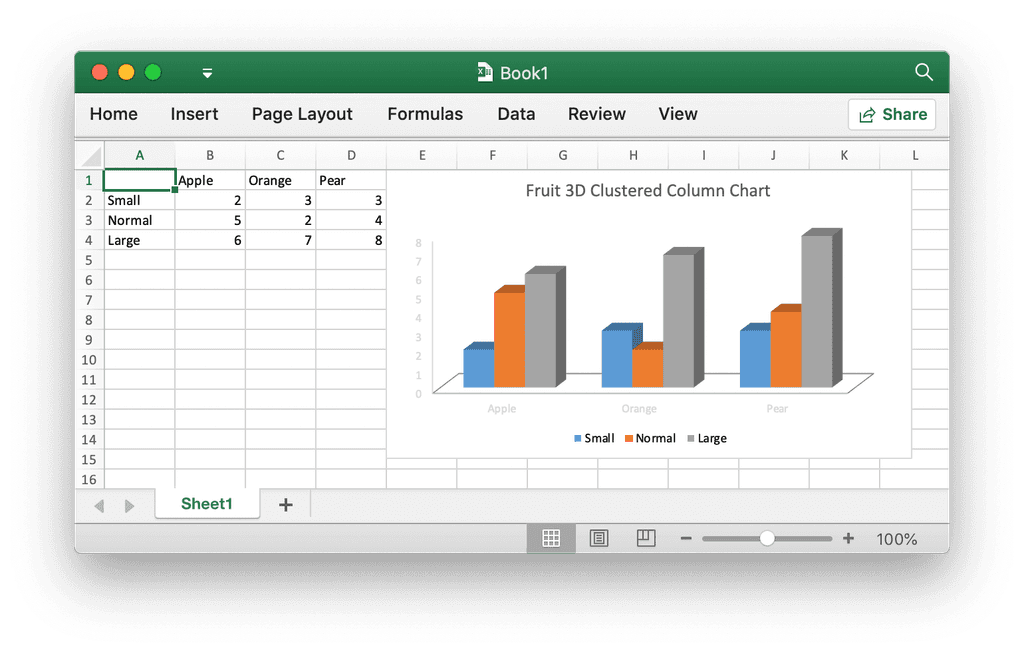Screen dimensions: 1024x652
Task: Click the Large legend entry in chart
Action: click(707, 438)
